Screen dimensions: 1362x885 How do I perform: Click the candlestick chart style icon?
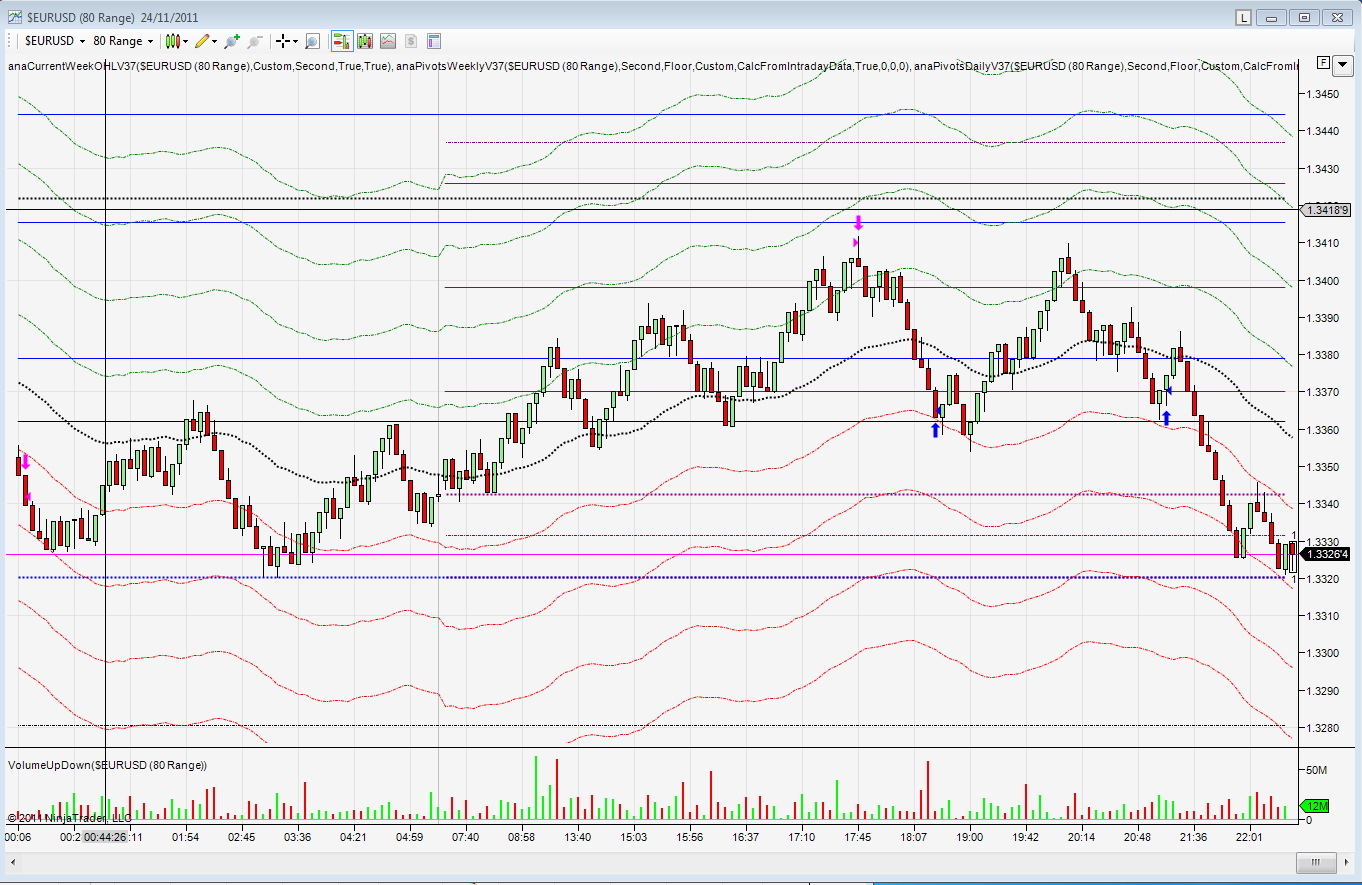tap(173, 41)
